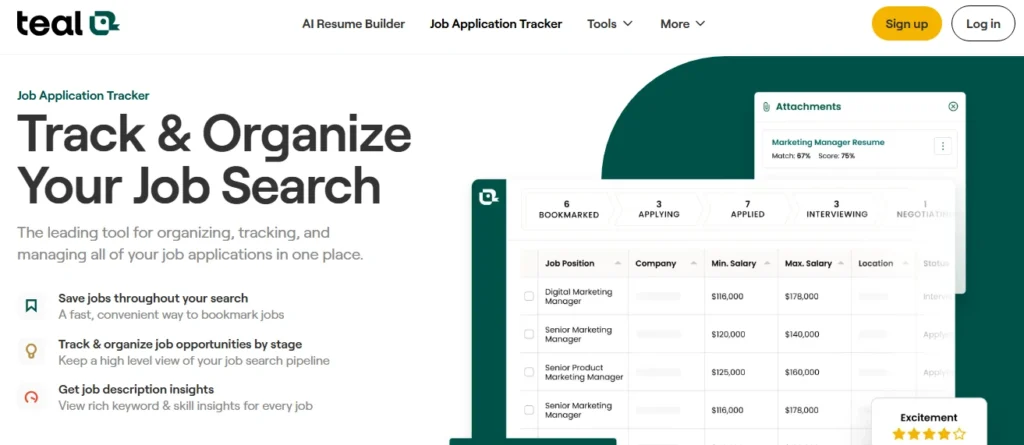The image size is (1024, 445).
Task: Click the paperclip icon in Attachments header
Action: tap(766, 107)
